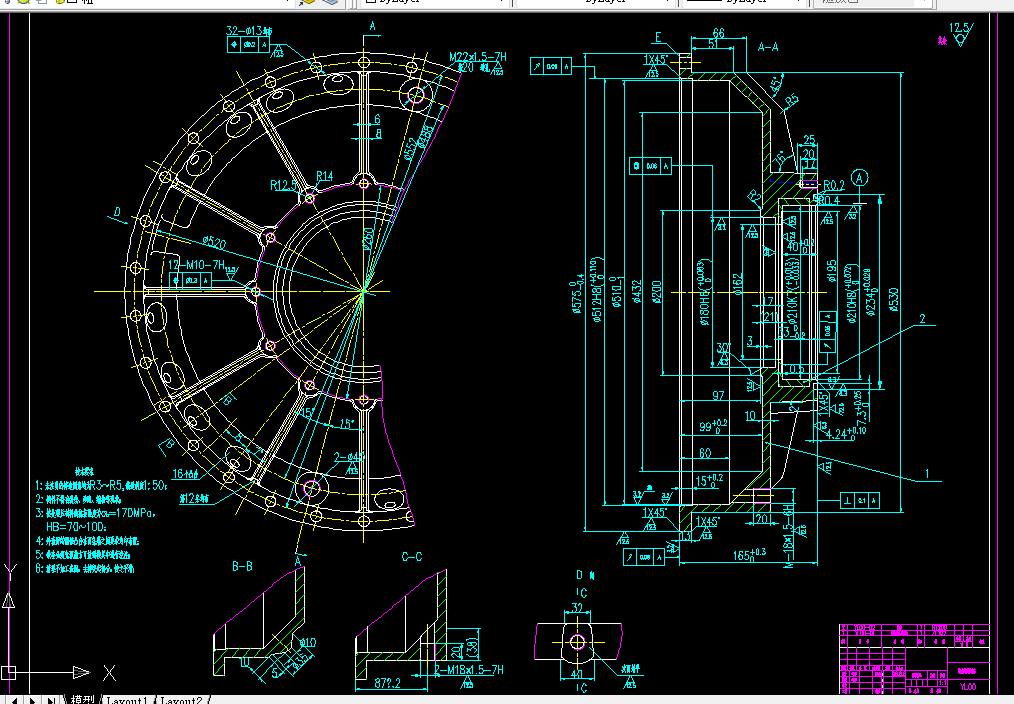Select the 97 length dimension

coord(718,396)
